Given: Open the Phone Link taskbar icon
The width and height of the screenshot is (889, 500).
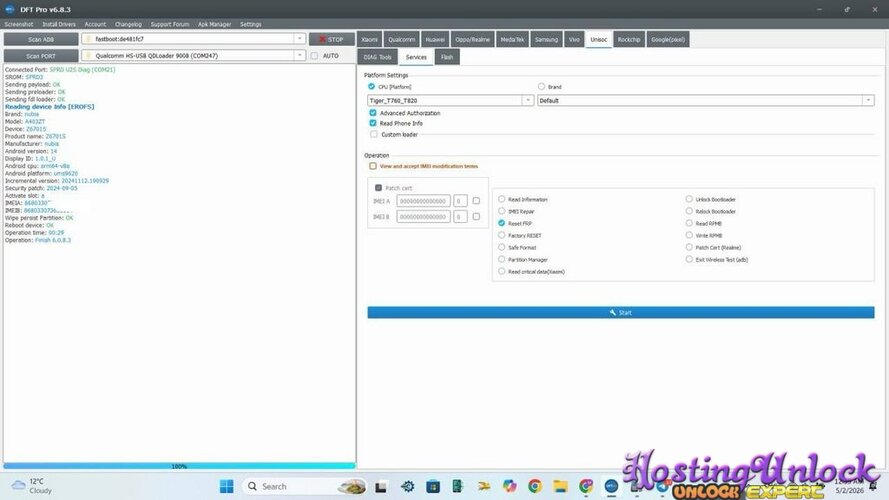Looking at the screenshot, I should pyautogui.click(x=458, y=486).
